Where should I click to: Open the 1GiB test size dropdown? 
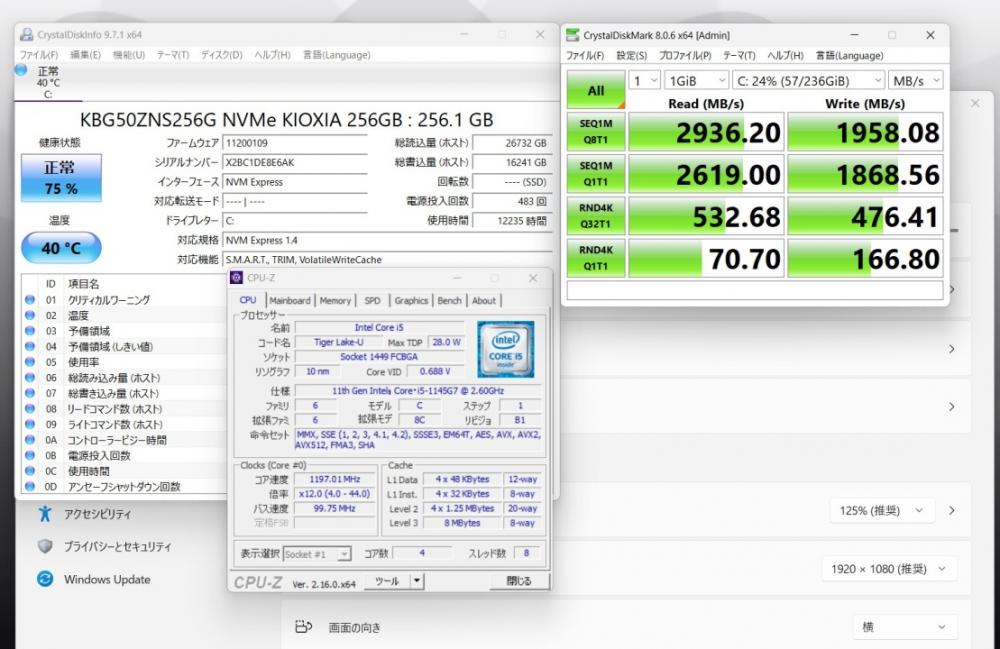coord(696,80)
